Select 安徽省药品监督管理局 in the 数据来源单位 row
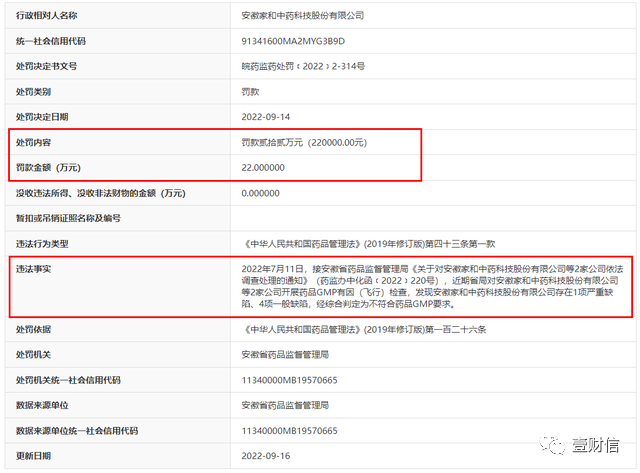Image resolution: width=640 pixels, height=473 pixels. (285, 405)
